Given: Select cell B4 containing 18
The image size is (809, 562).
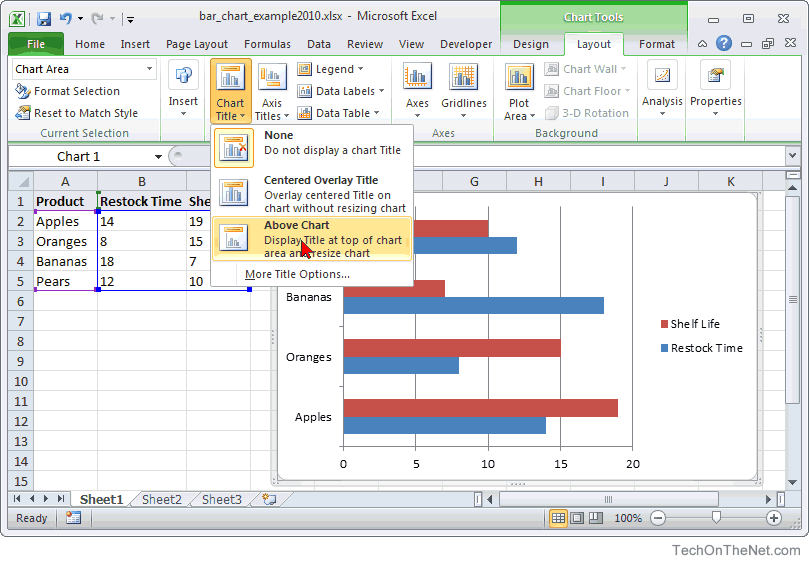Looking at the screenshot, I should click(x=142, y=261).
